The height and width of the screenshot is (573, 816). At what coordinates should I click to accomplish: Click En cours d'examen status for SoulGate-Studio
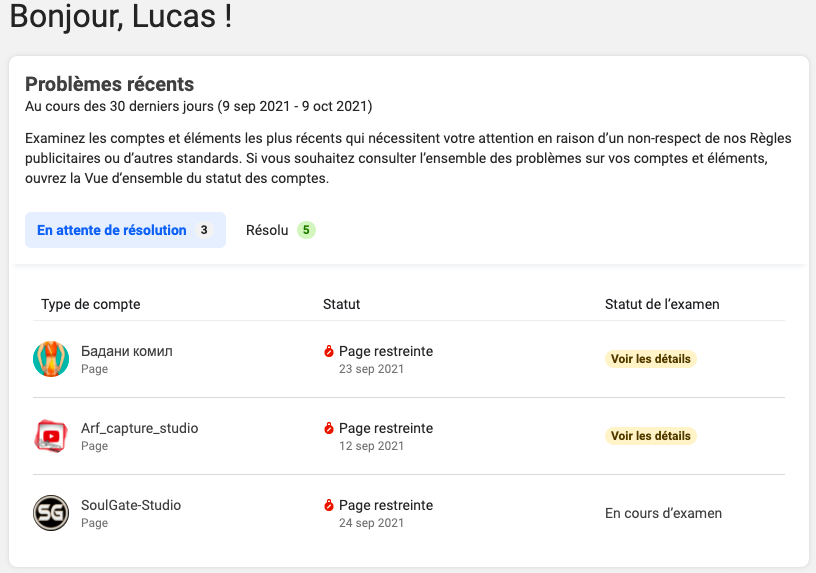664,513
